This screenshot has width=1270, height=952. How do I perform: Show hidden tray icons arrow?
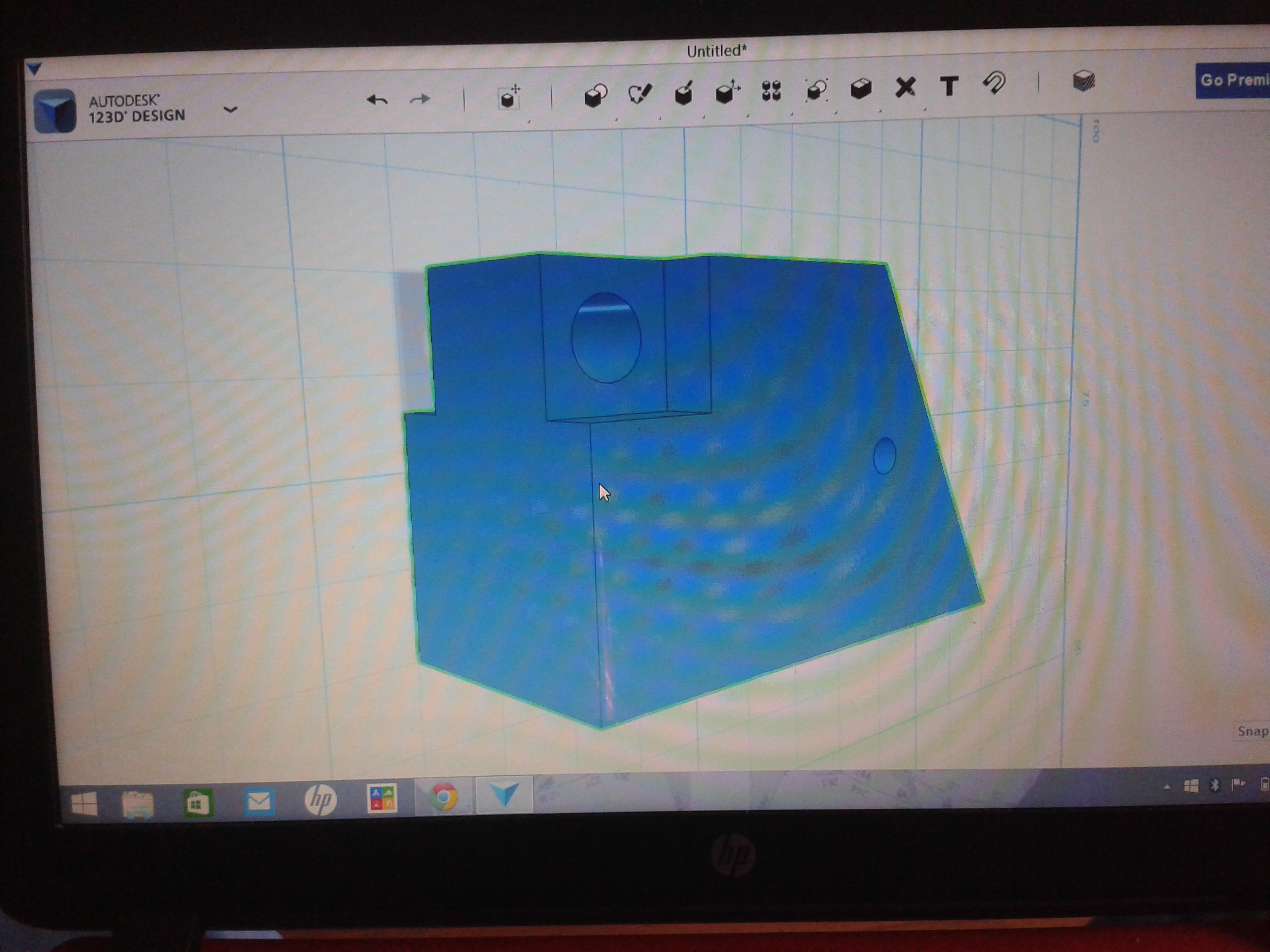[x=1167, y=787]
